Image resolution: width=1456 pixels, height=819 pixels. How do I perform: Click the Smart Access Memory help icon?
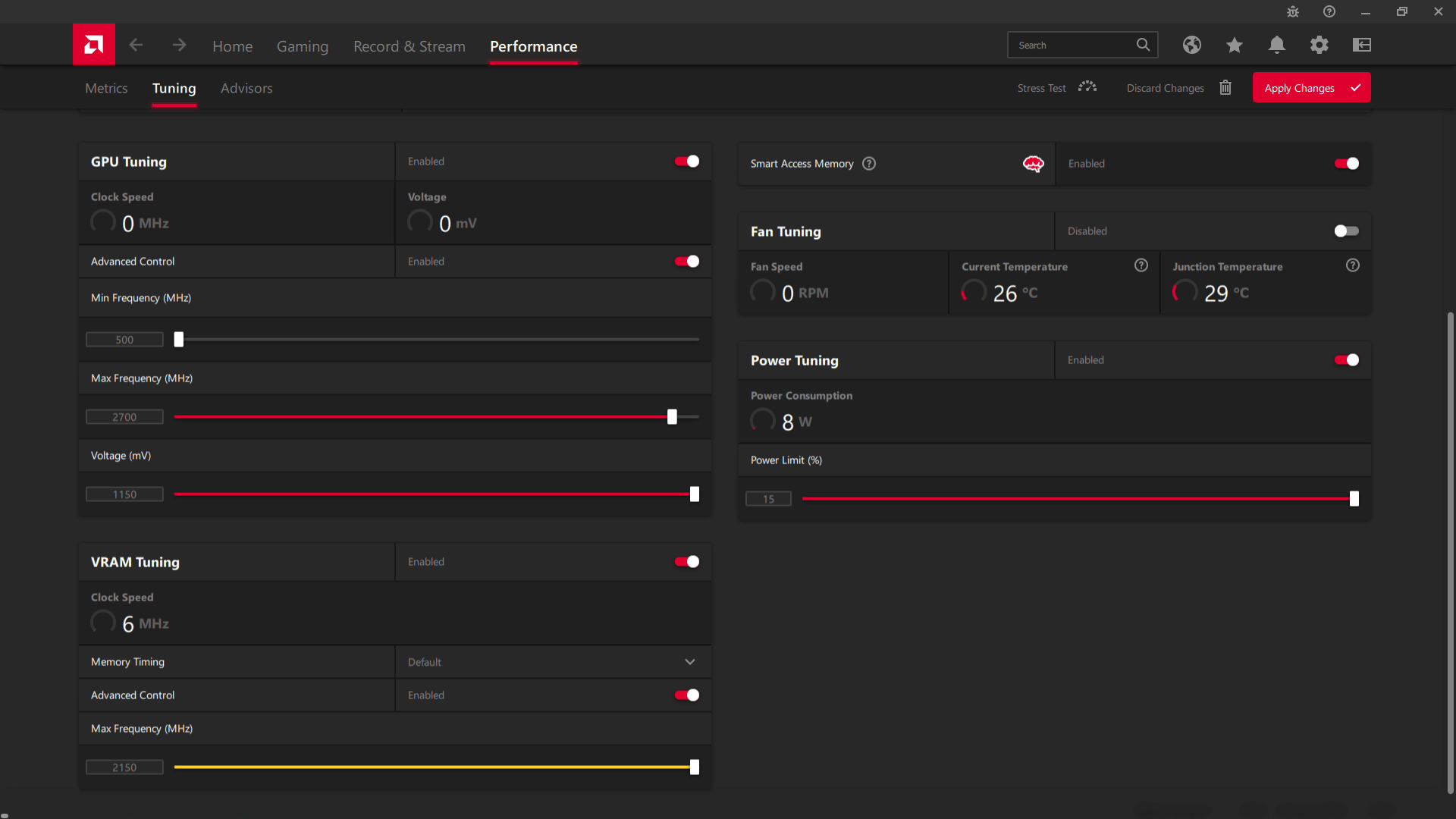[x=868, y=163]
